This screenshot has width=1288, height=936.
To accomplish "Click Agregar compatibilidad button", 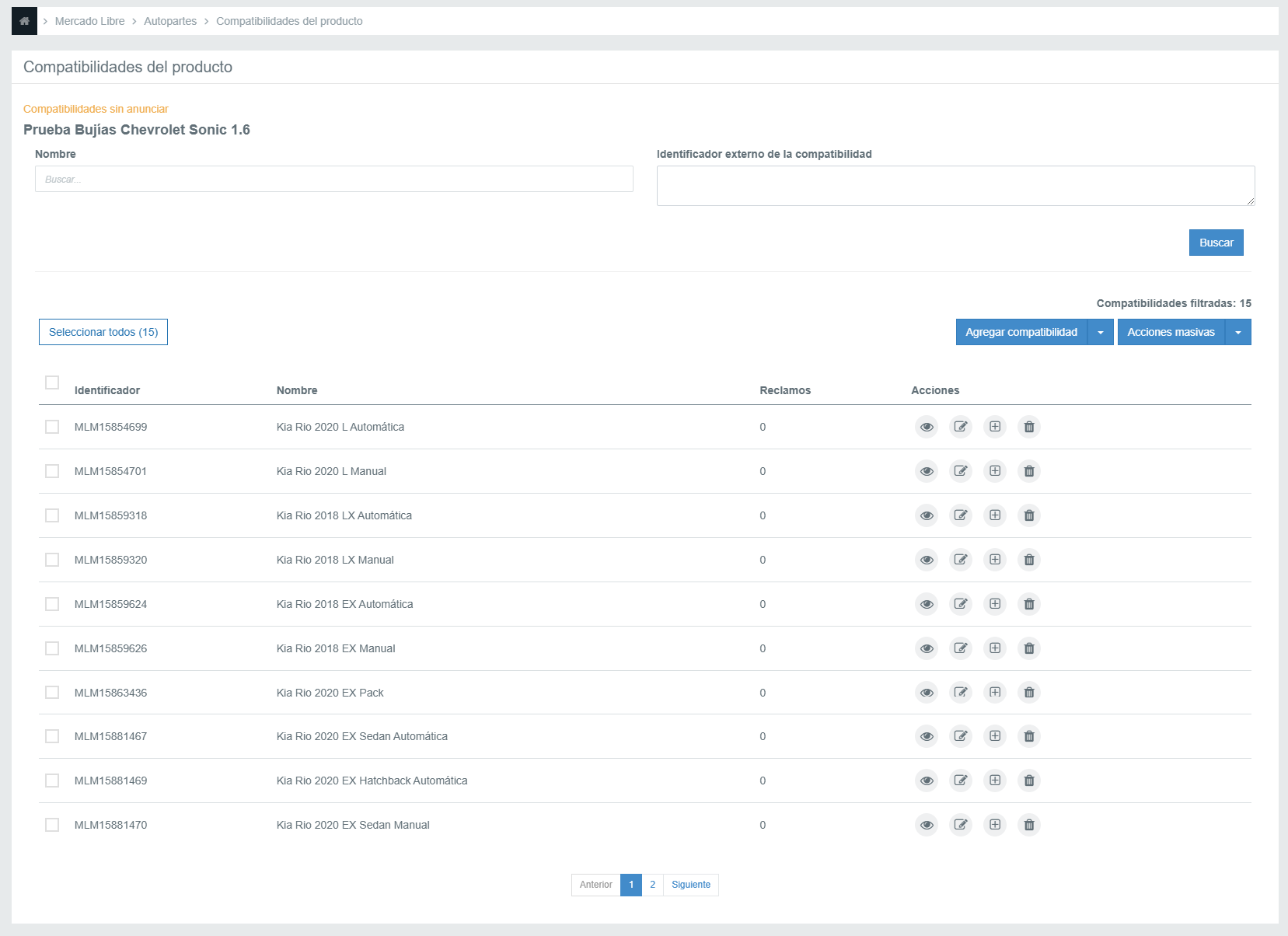I will coord(1021,332).
